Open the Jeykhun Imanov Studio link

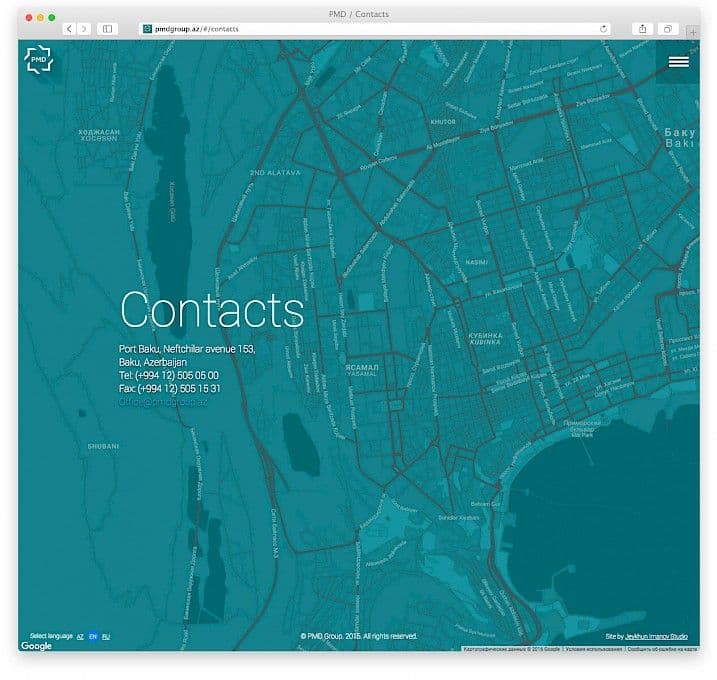coord(656,637)
